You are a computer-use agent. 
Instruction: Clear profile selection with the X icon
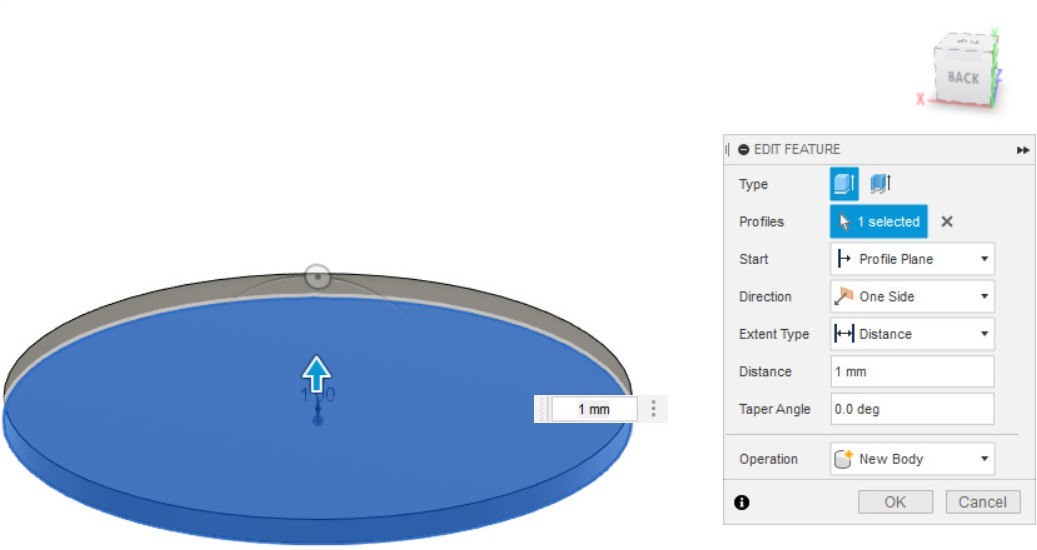point(947,222)
